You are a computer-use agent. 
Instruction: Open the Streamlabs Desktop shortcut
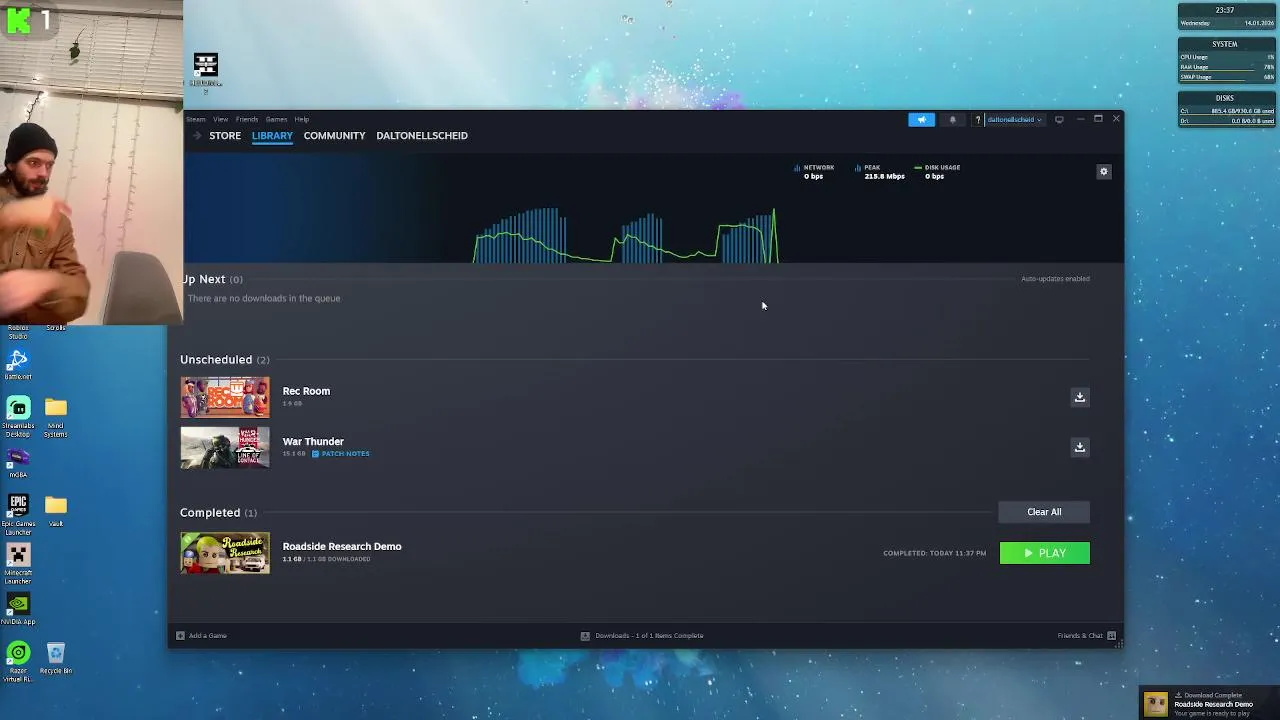tap(18, 417)
